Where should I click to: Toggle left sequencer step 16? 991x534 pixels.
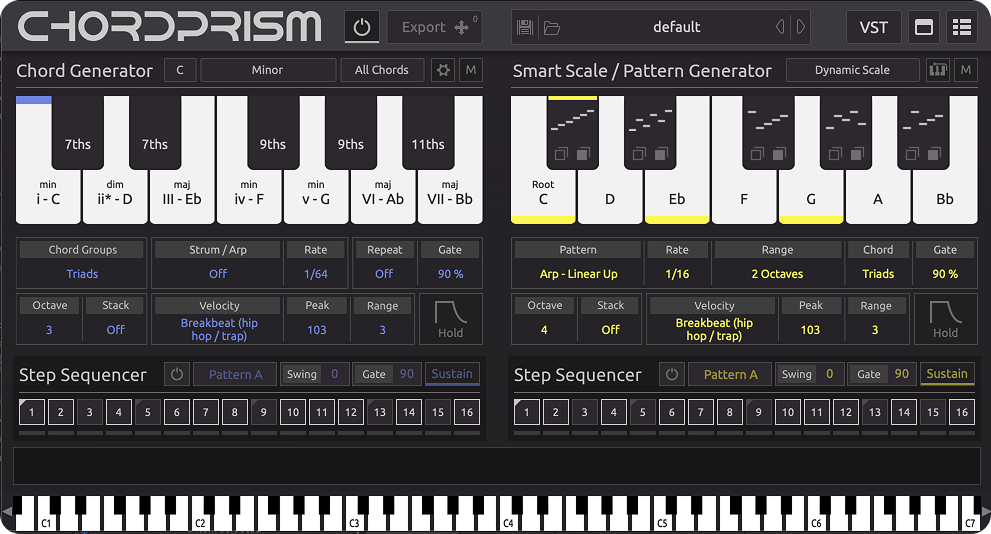[x=467, y=412]
